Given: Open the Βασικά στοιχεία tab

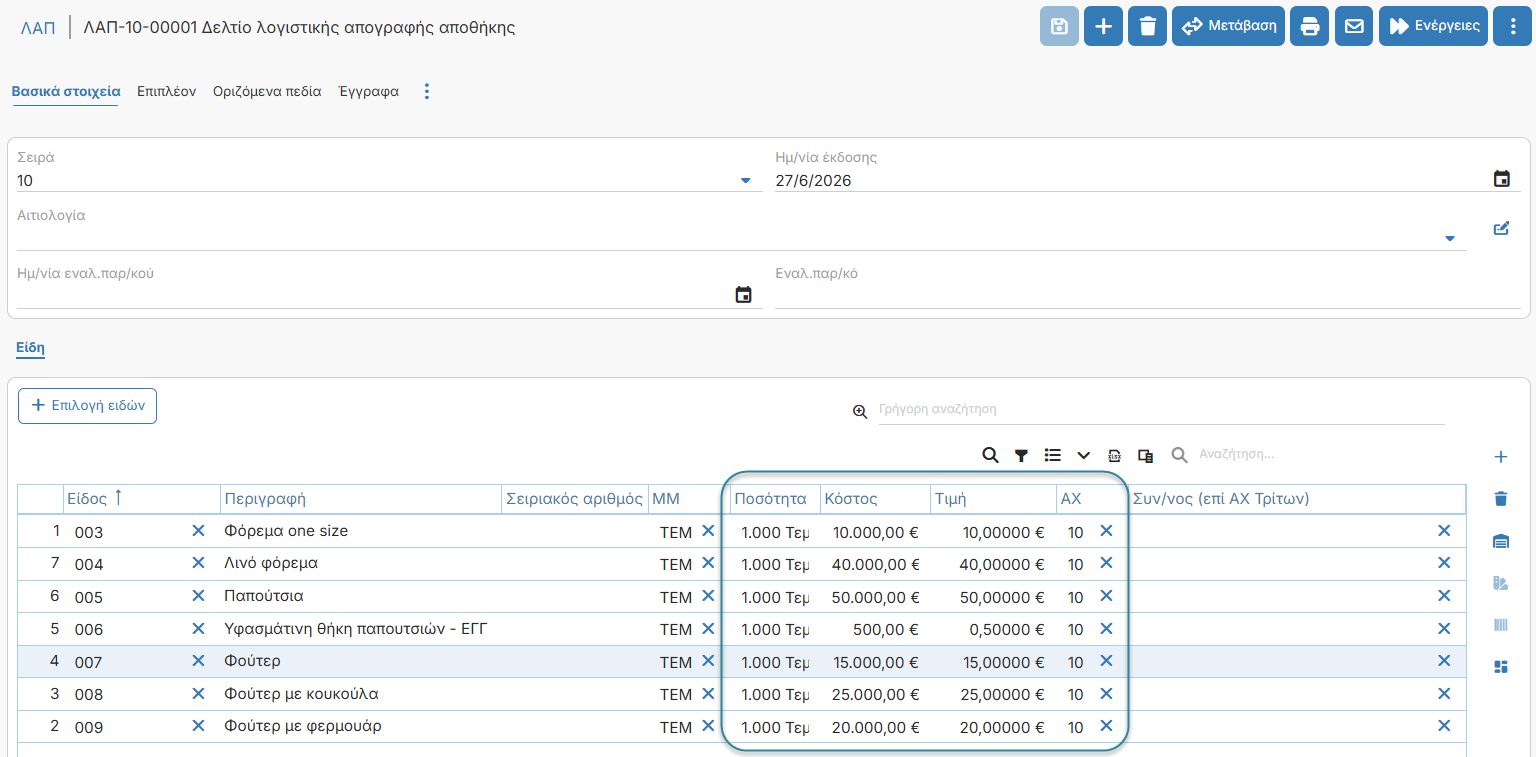Looking at the screenshot, I should click(66, 91).
